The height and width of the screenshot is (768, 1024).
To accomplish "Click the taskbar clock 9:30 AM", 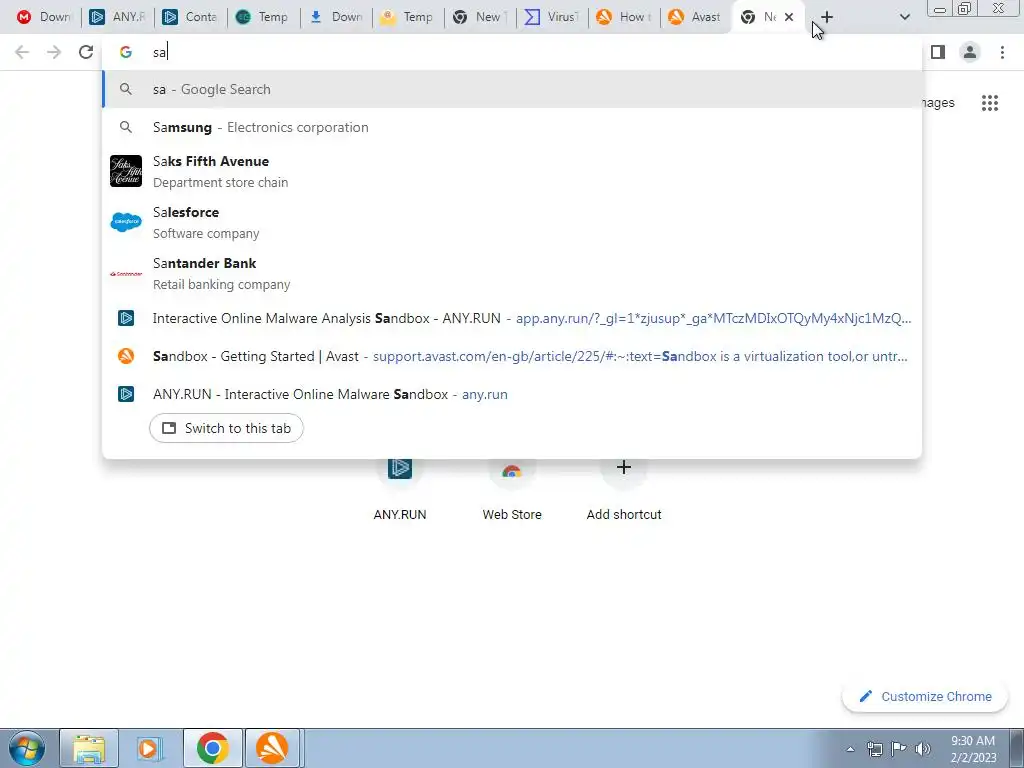I will pos(973,748).
